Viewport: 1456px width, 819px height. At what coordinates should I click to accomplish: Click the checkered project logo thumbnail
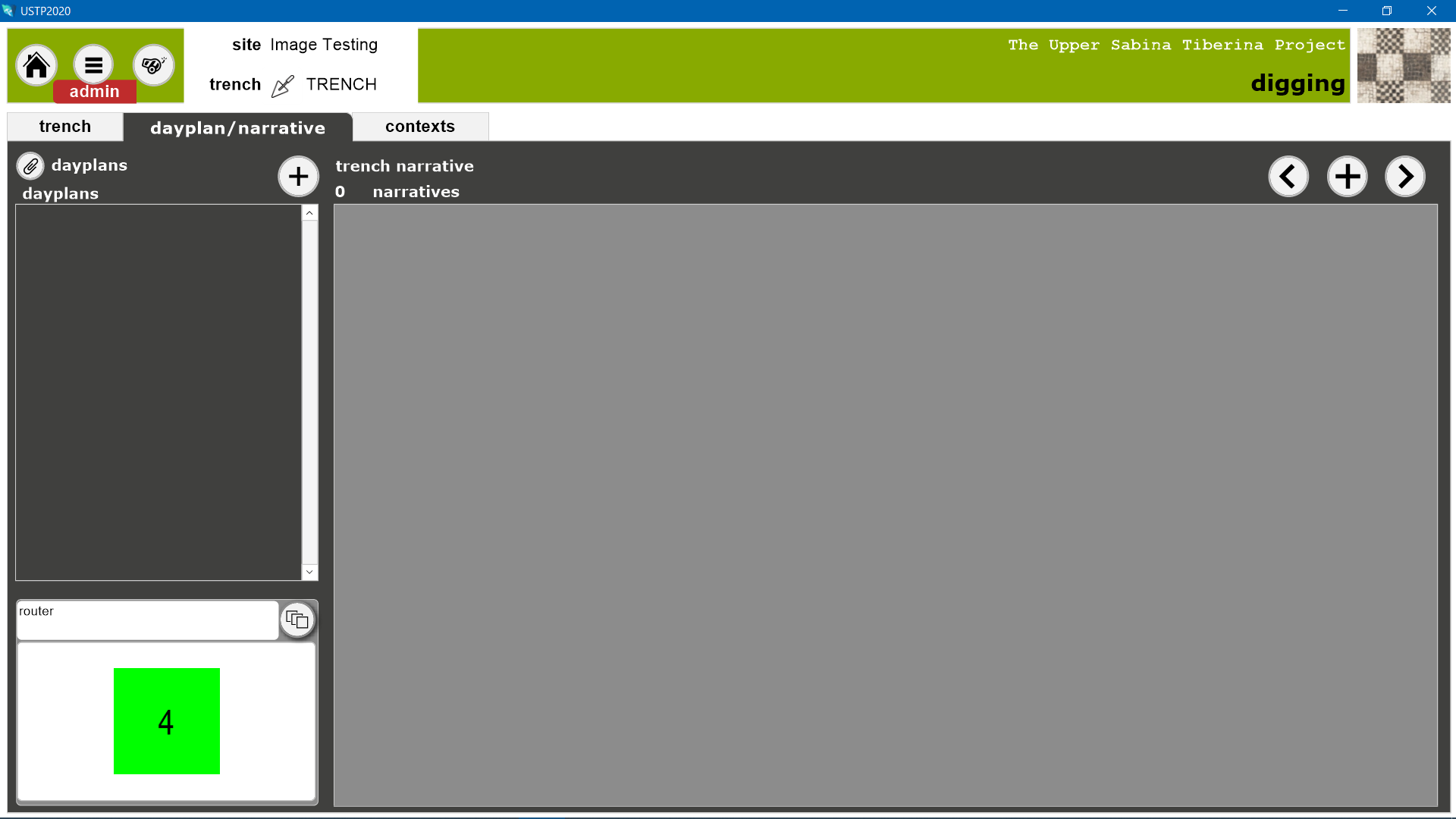coord(1403,65)
